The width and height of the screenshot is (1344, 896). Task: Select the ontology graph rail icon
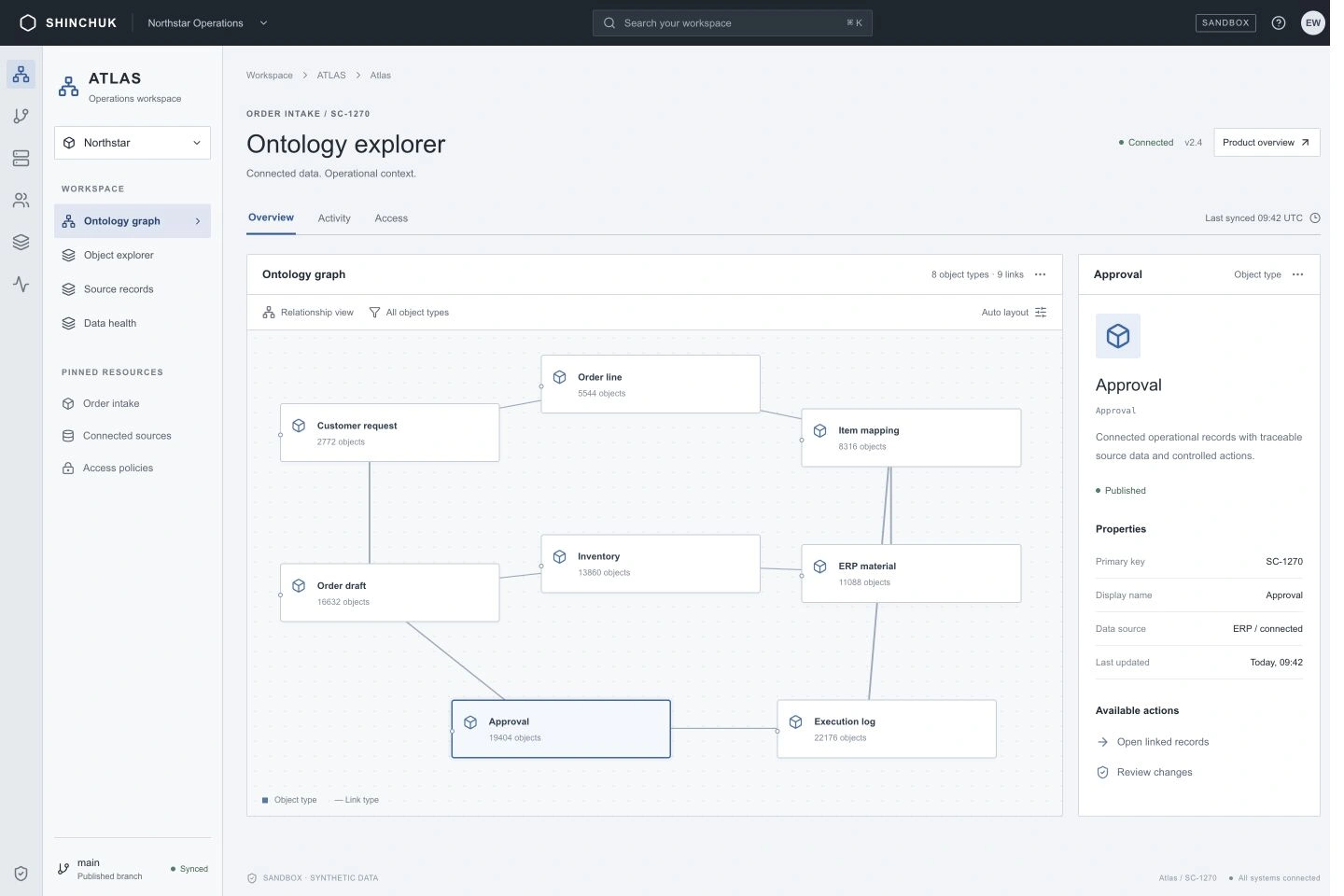pyautogui.click(x=21, y=74)
